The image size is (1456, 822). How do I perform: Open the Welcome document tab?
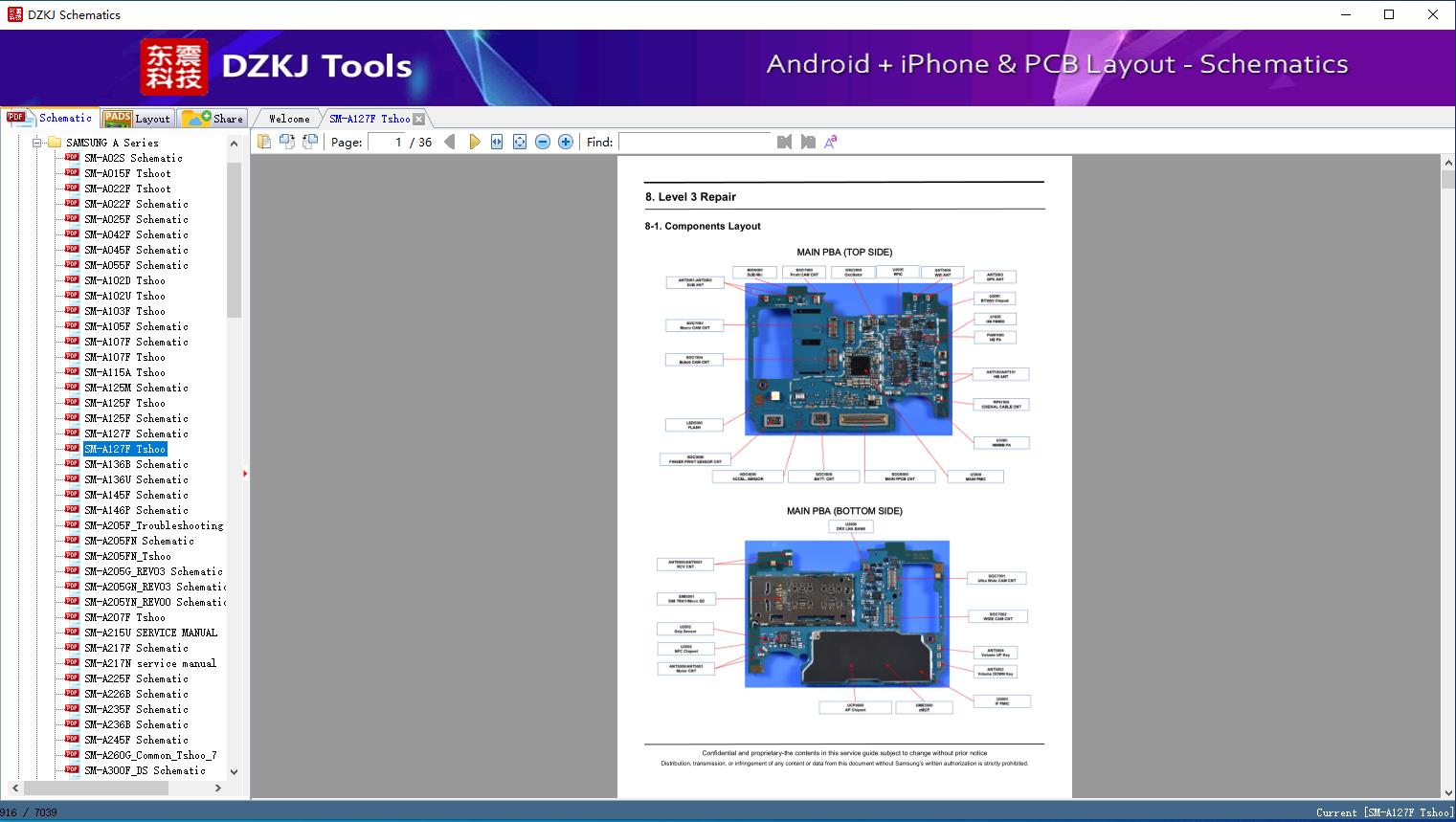pyautogui.click(x=289, y=119)
